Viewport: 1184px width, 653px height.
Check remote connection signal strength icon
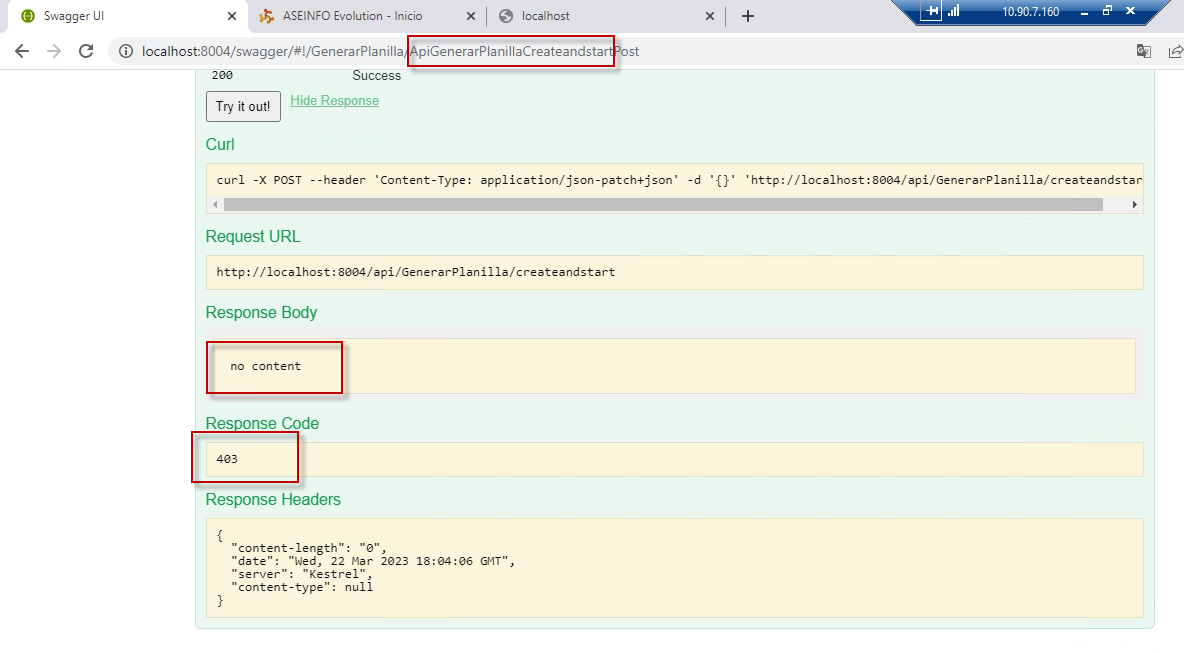pyautogui.click(x=954, y=11)
